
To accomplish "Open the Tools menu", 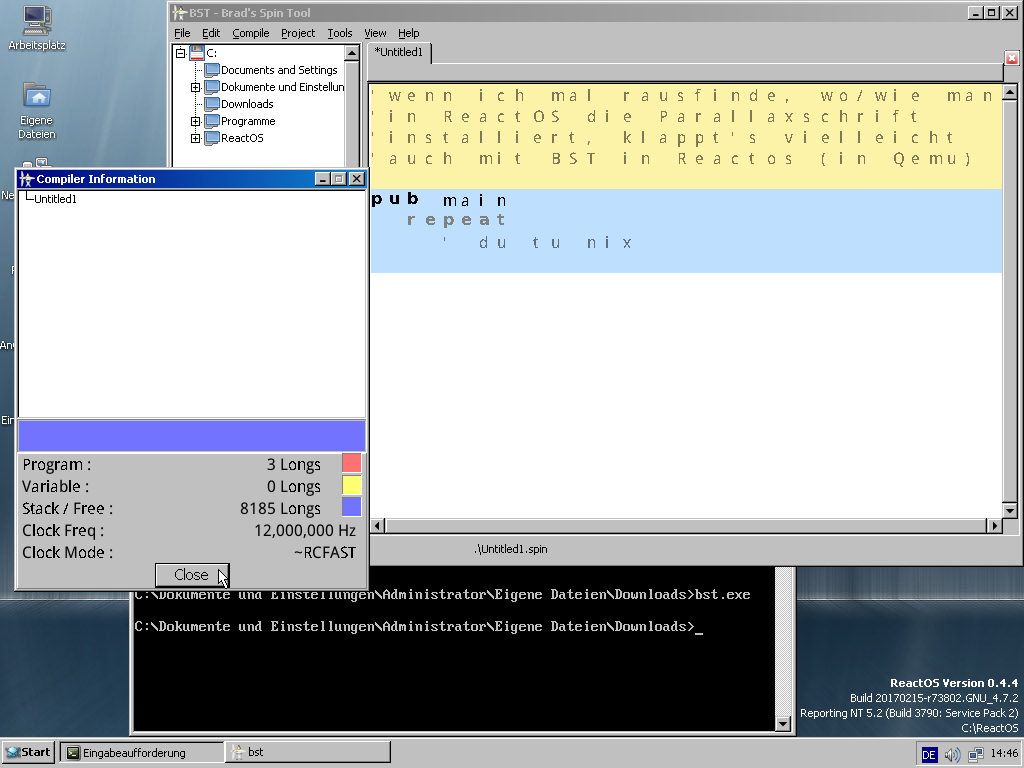I will point(340,33).
